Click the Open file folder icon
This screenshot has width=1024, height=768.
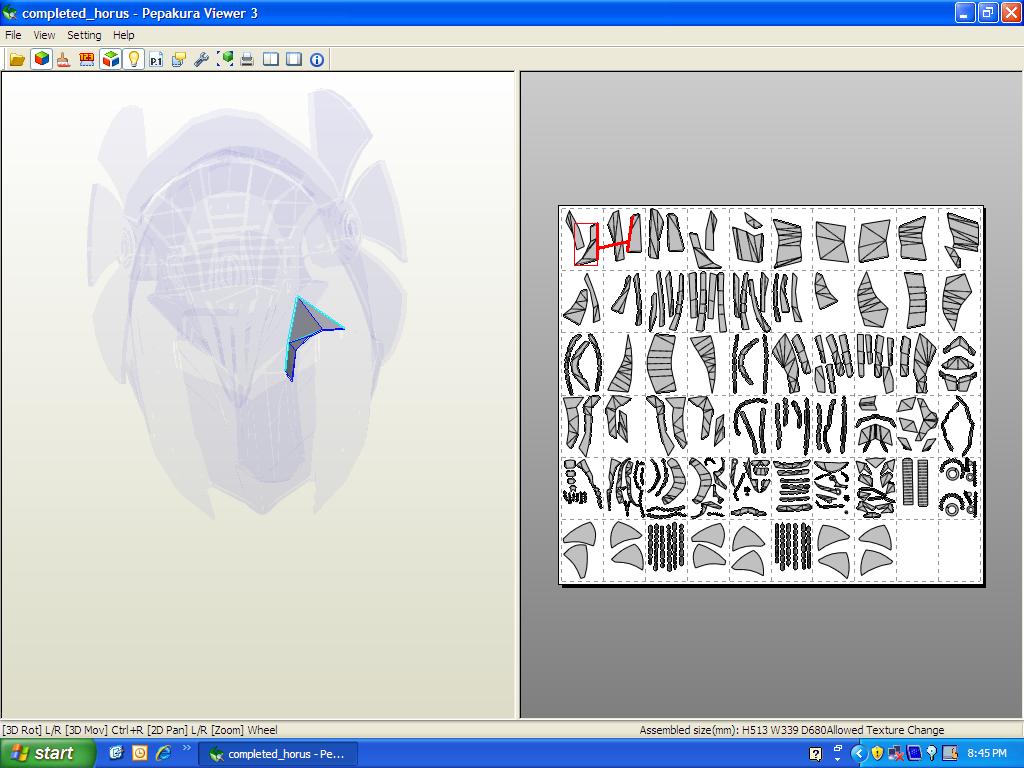(17, 59)
